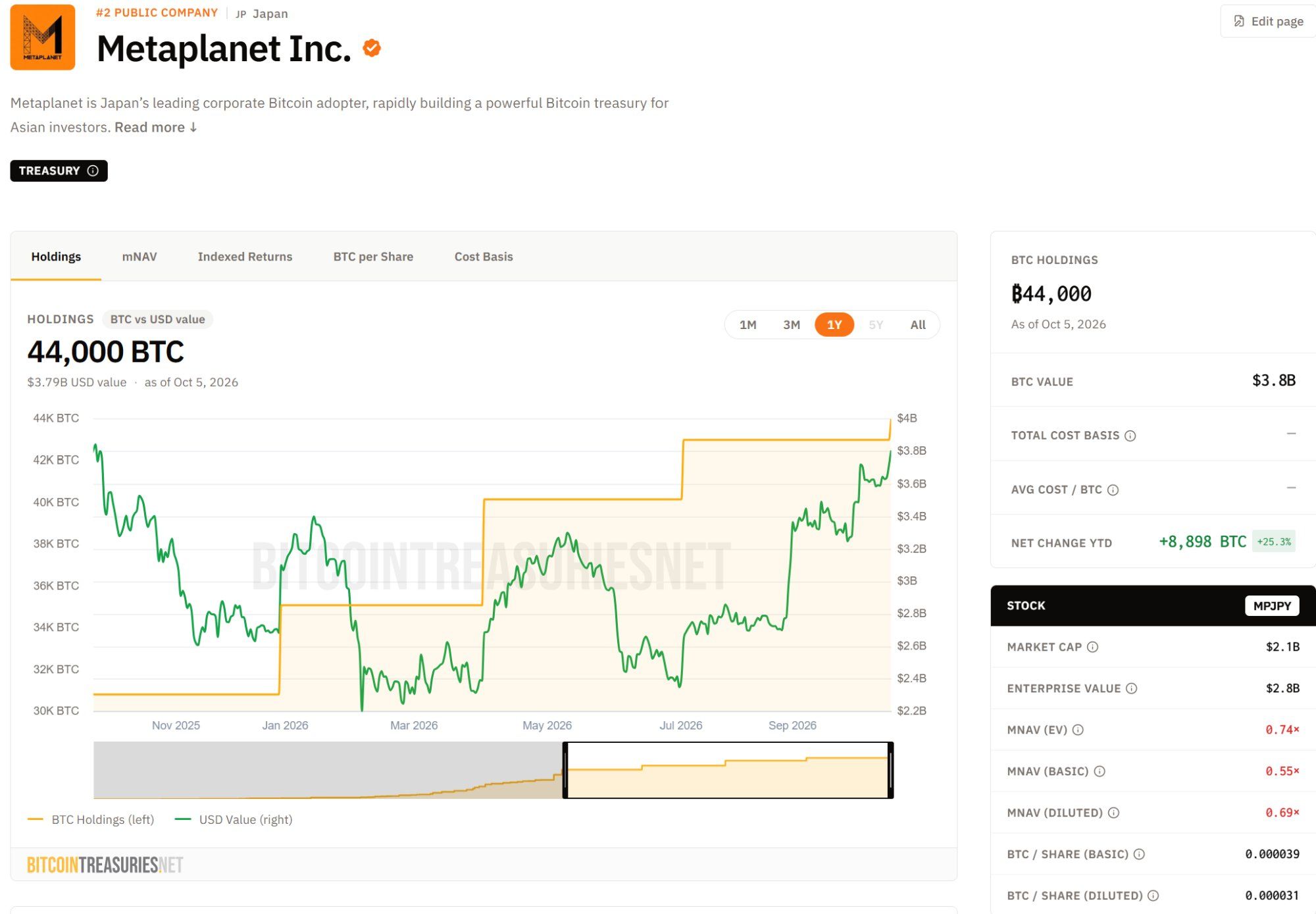
Task: Click the TREASURY badge button
Action: click(x=59, y=170)
